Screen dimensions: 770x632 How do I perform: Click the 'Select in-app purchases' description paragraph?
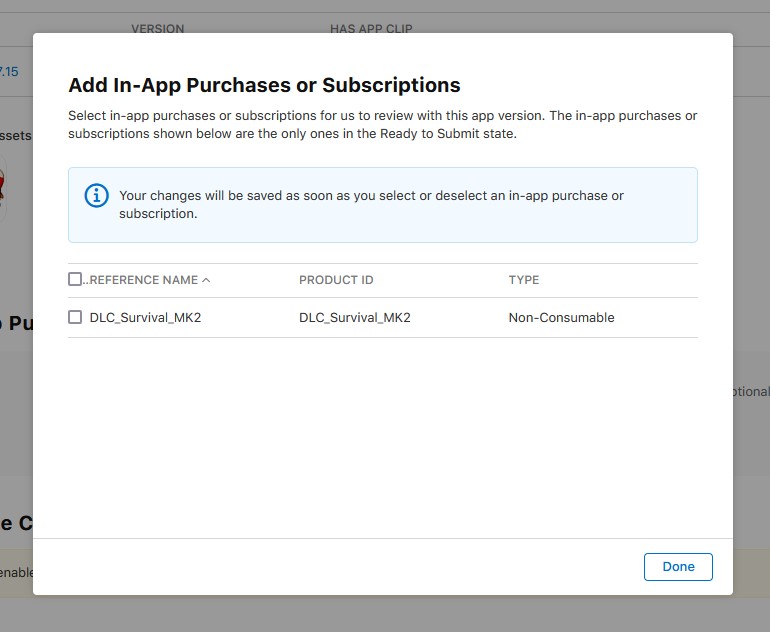point(382,124)
